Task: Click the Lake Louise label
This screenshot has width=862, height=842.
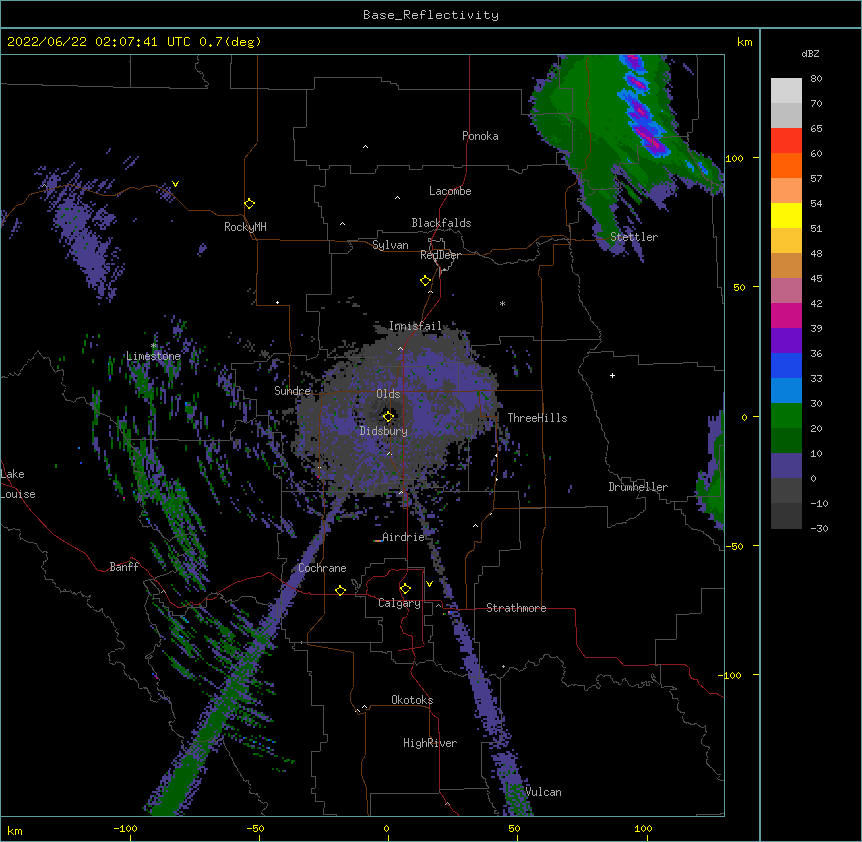Action: point(18,484)
